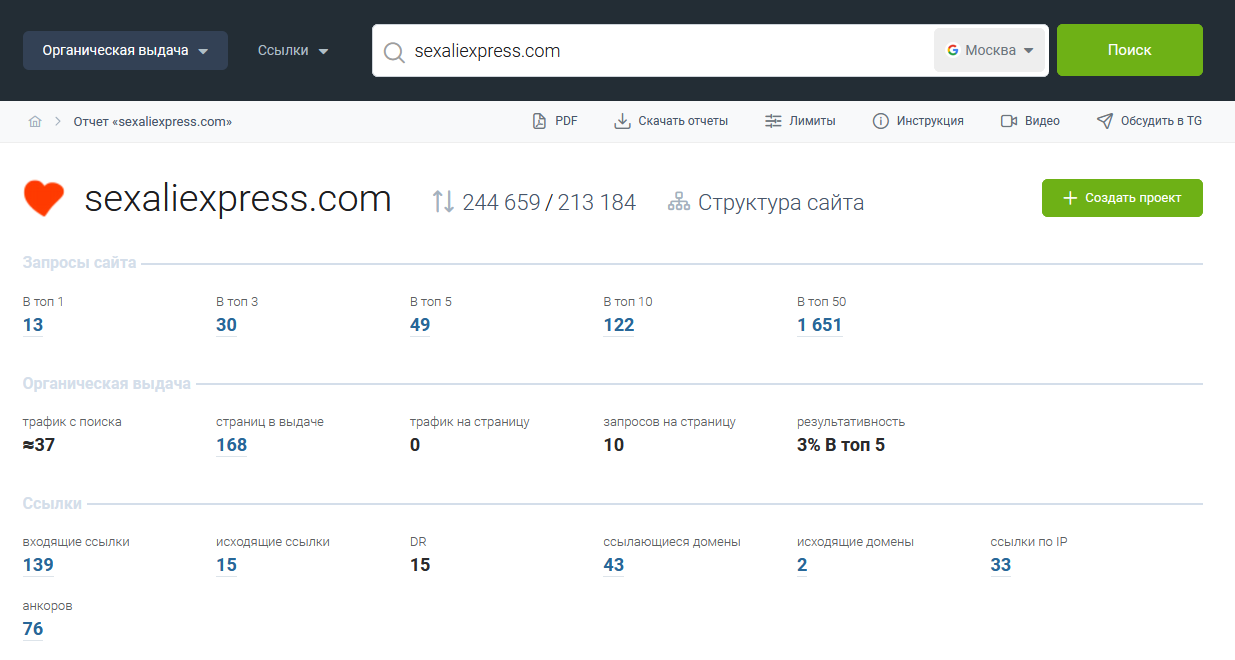Click the instruction info icon
This screenshot has height=660, width=1235.
point(881,121)
